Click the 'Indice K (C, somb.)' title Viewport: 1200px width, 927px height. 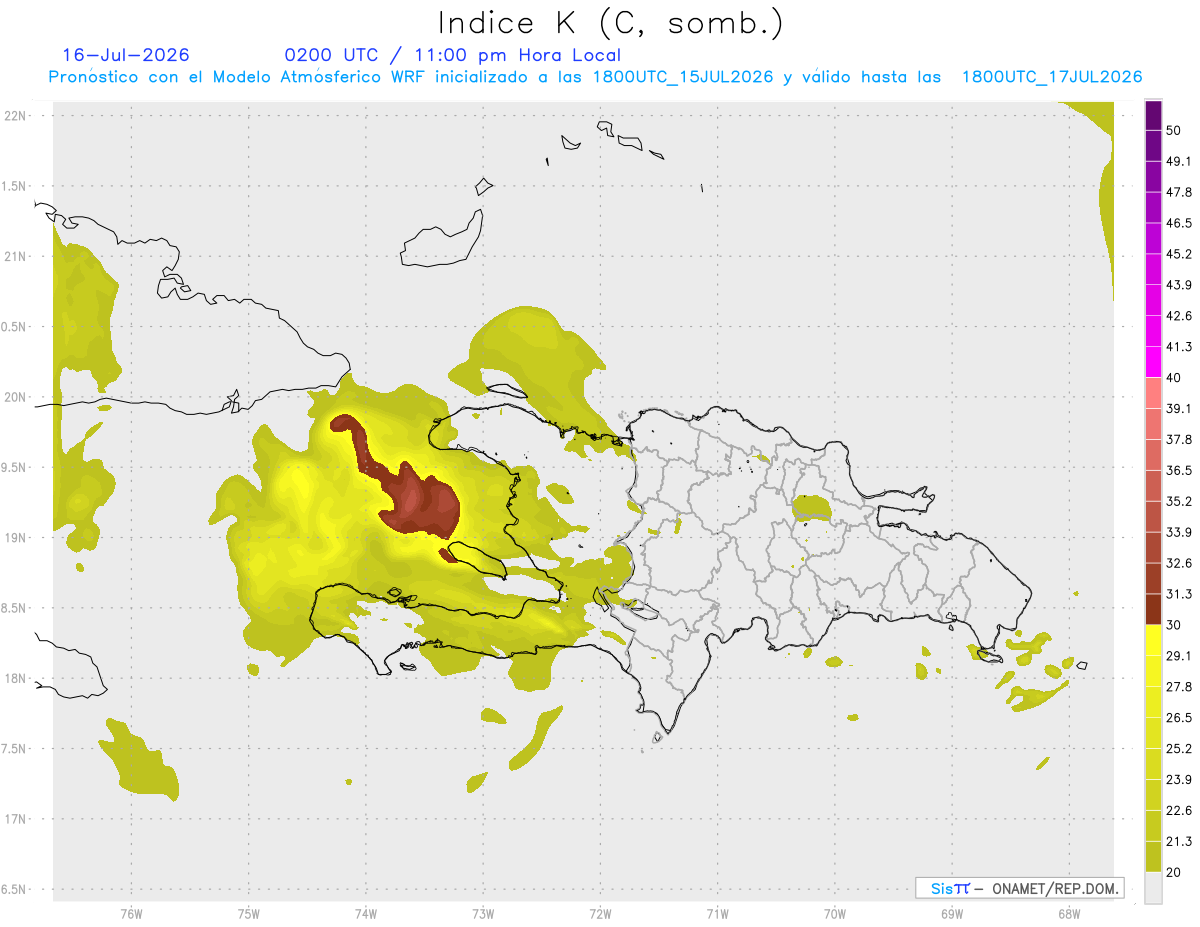[610, 23]
